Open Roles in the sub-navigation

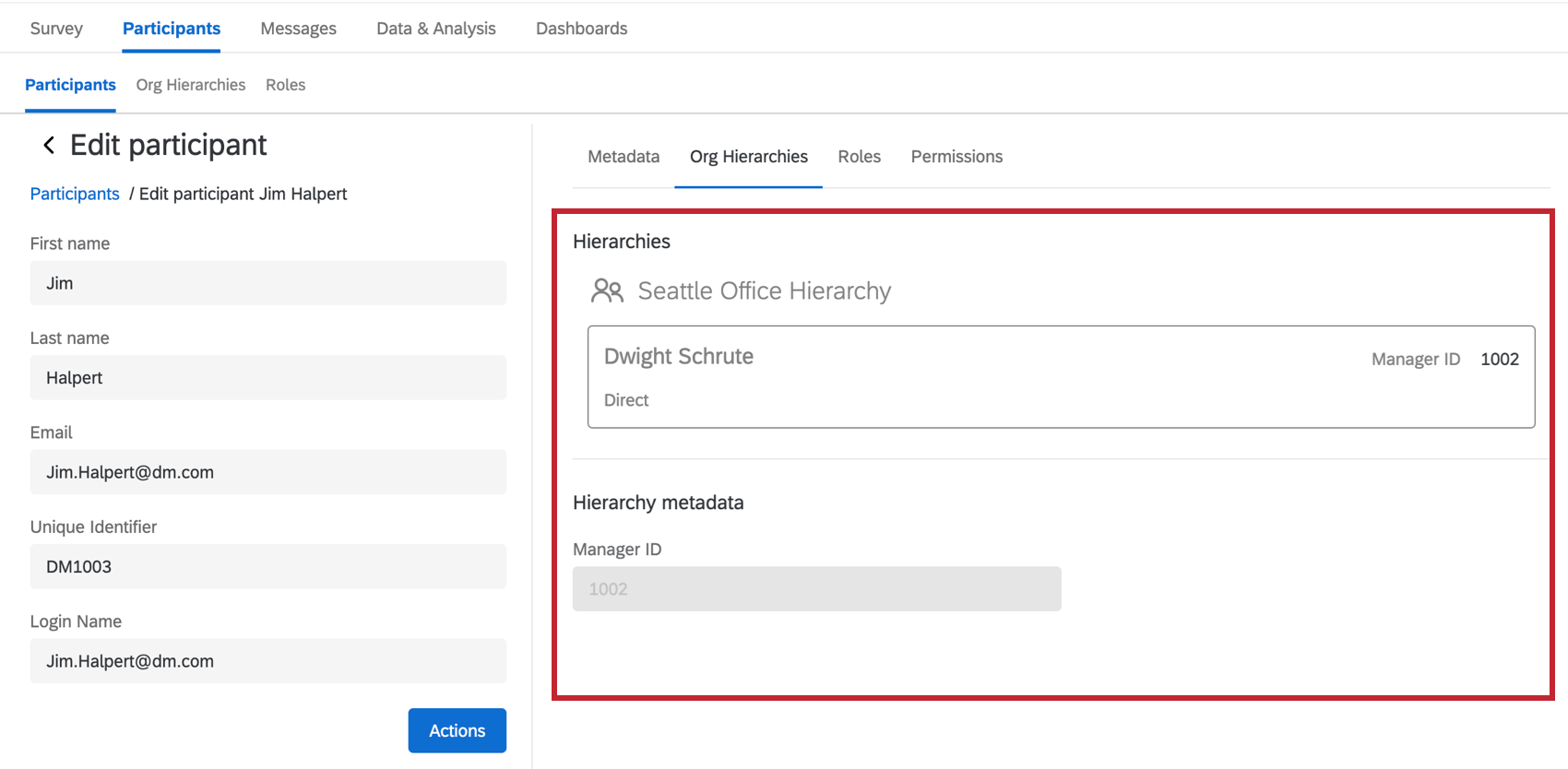coord(285,85)
